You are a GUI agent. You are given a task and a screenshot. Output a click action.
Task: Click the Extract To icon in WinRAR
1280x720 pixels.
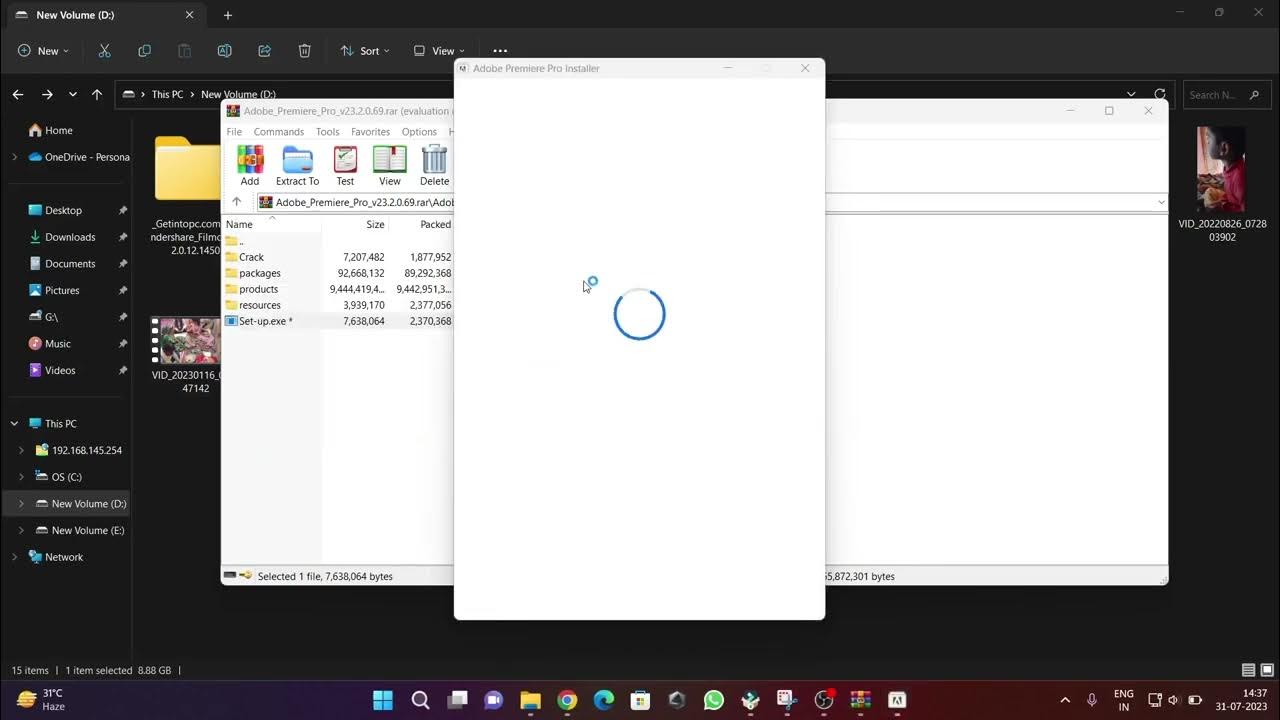(x=297, y=165)
